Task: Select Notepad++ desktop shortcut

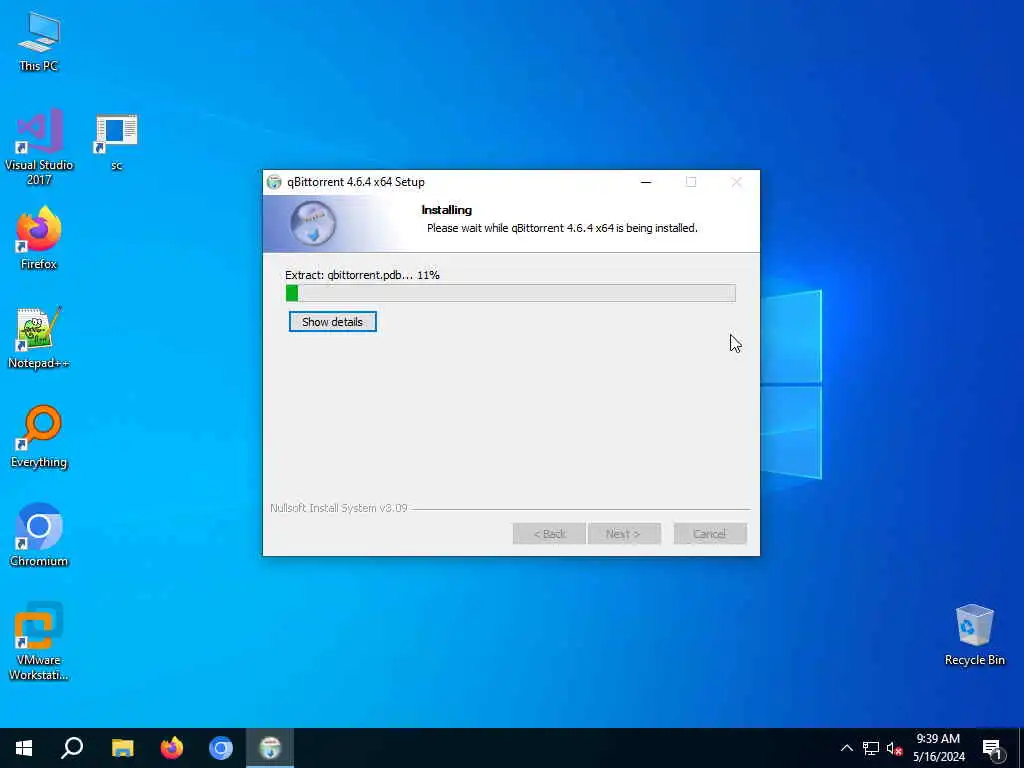Action: pos(39,338)
